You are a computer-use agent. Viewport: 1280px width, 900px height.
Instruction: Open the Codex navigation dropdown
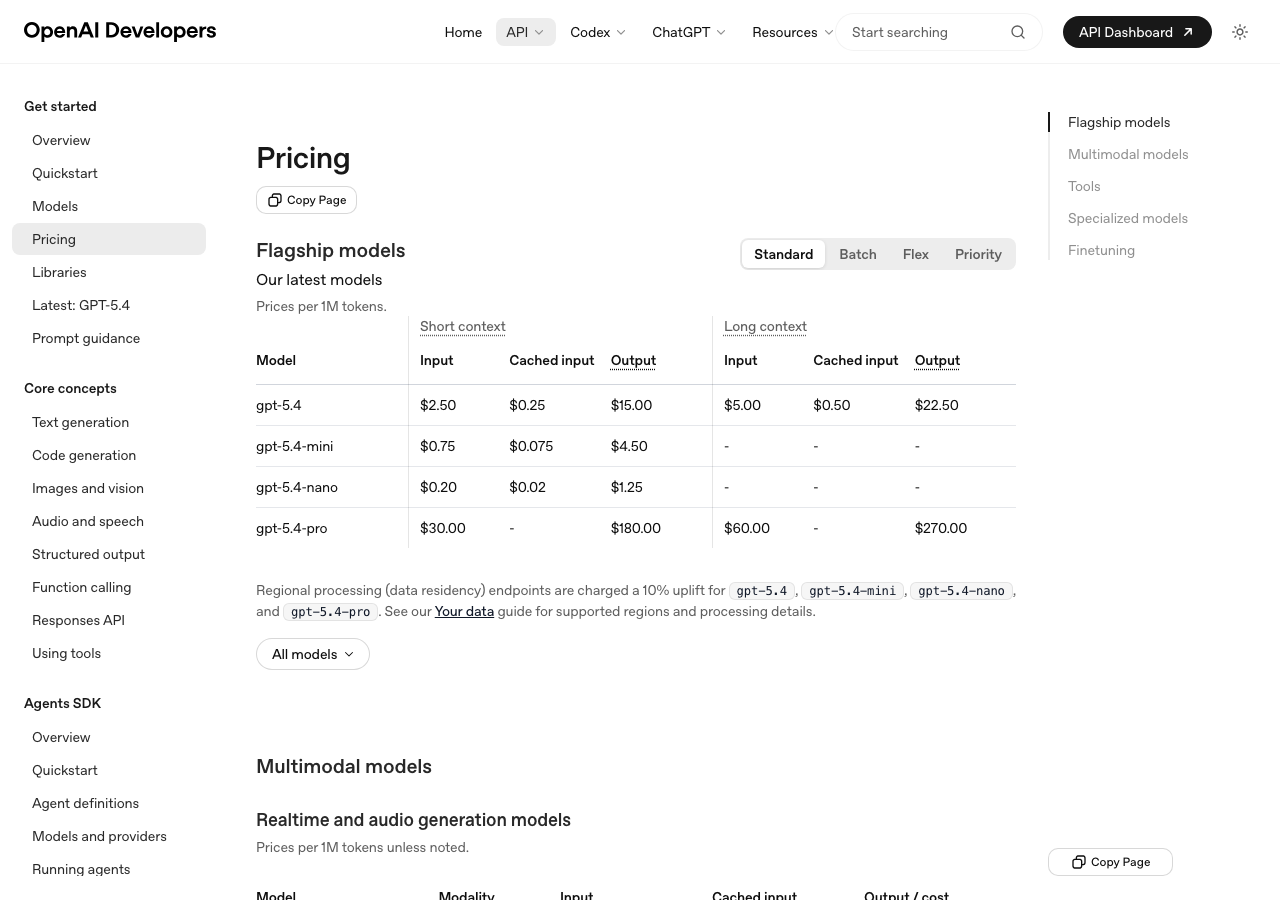click(598, 32)
